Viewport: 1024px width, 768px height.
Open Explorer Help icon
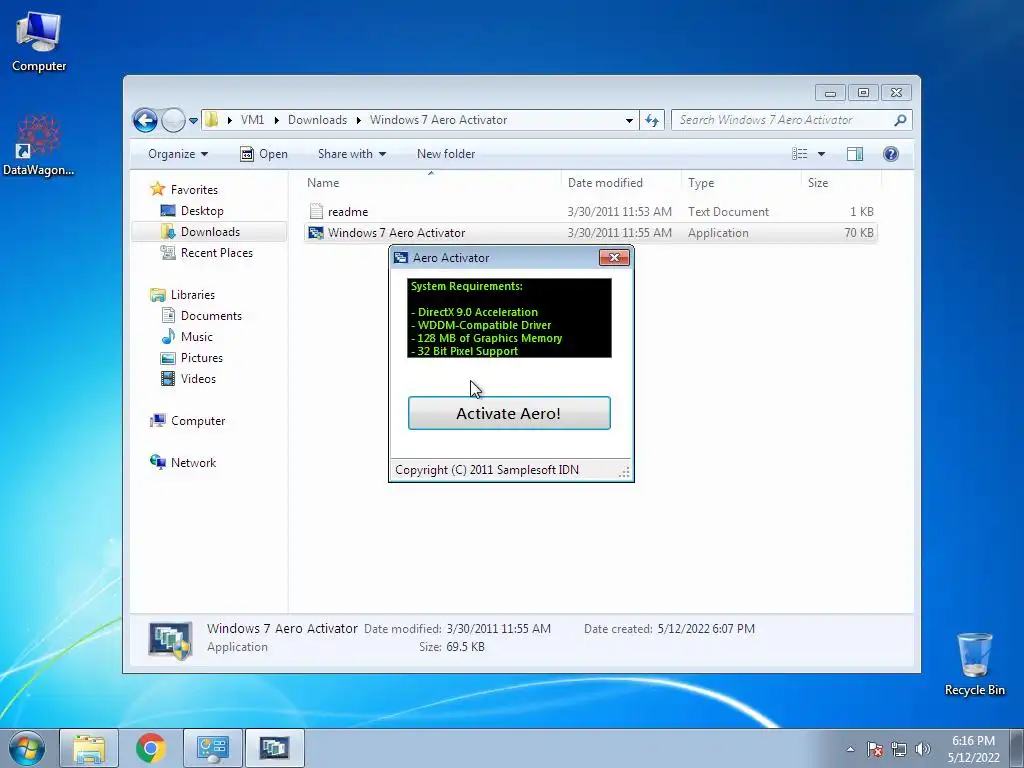[x=891, y=154]
